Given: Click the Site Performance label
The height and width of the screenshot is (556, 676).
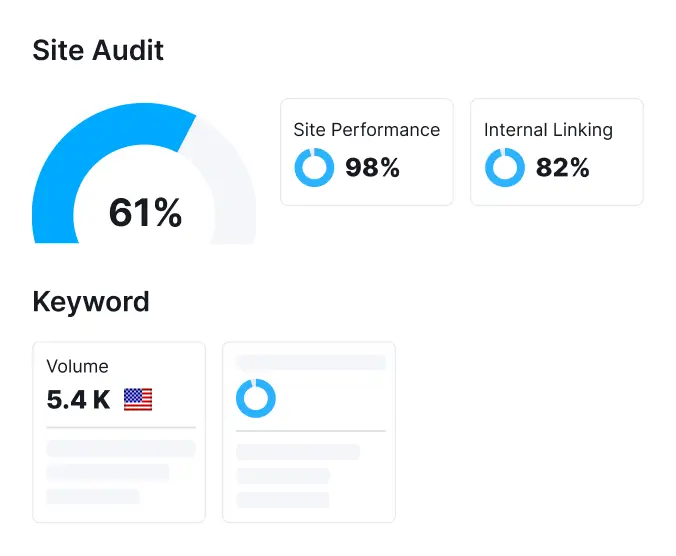Looking at the screenshot, I should [x=366, y=130].
